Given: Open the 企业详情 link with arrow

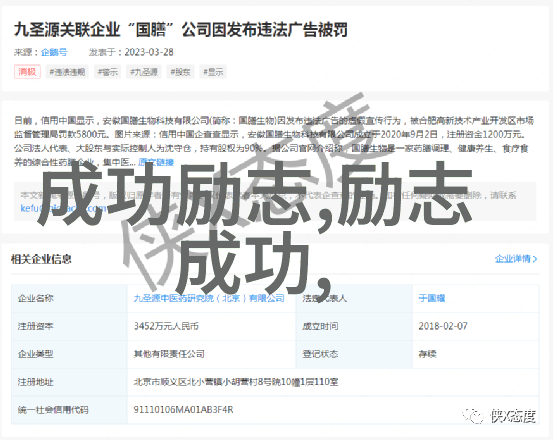Looking at the screenshot, I should (x=516, y=259).
